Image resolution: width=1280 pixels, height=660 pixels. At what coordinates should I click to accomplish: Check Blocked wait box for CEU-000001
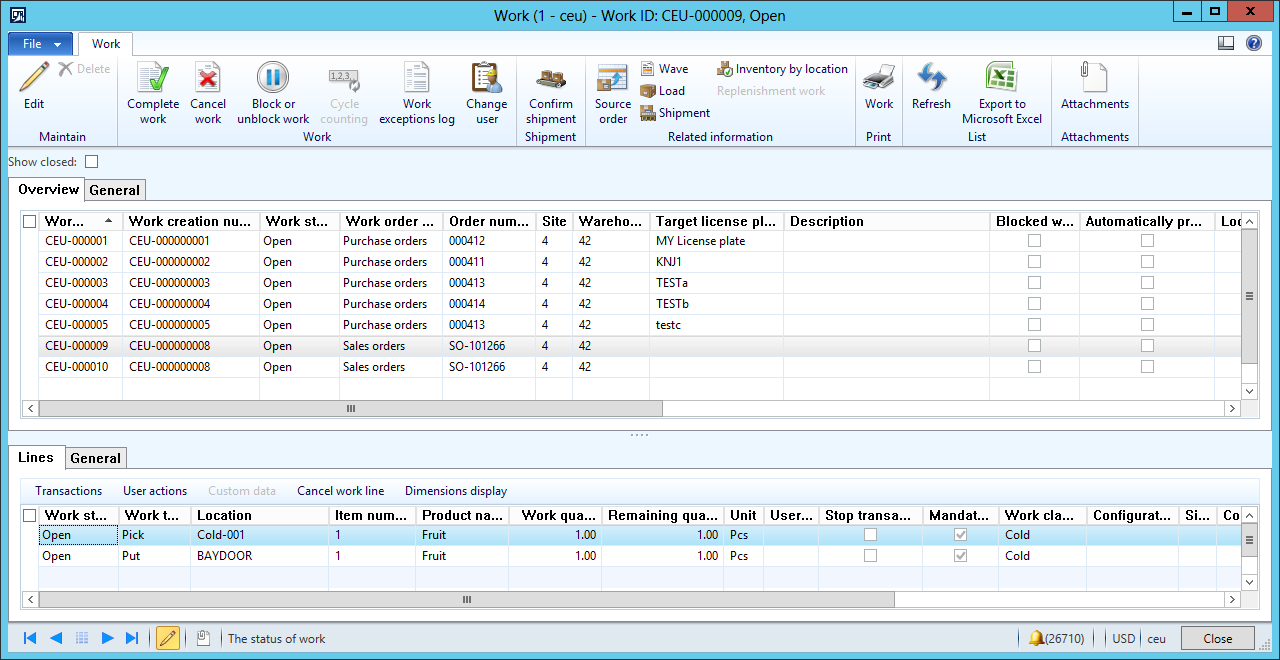(1034, 241)
